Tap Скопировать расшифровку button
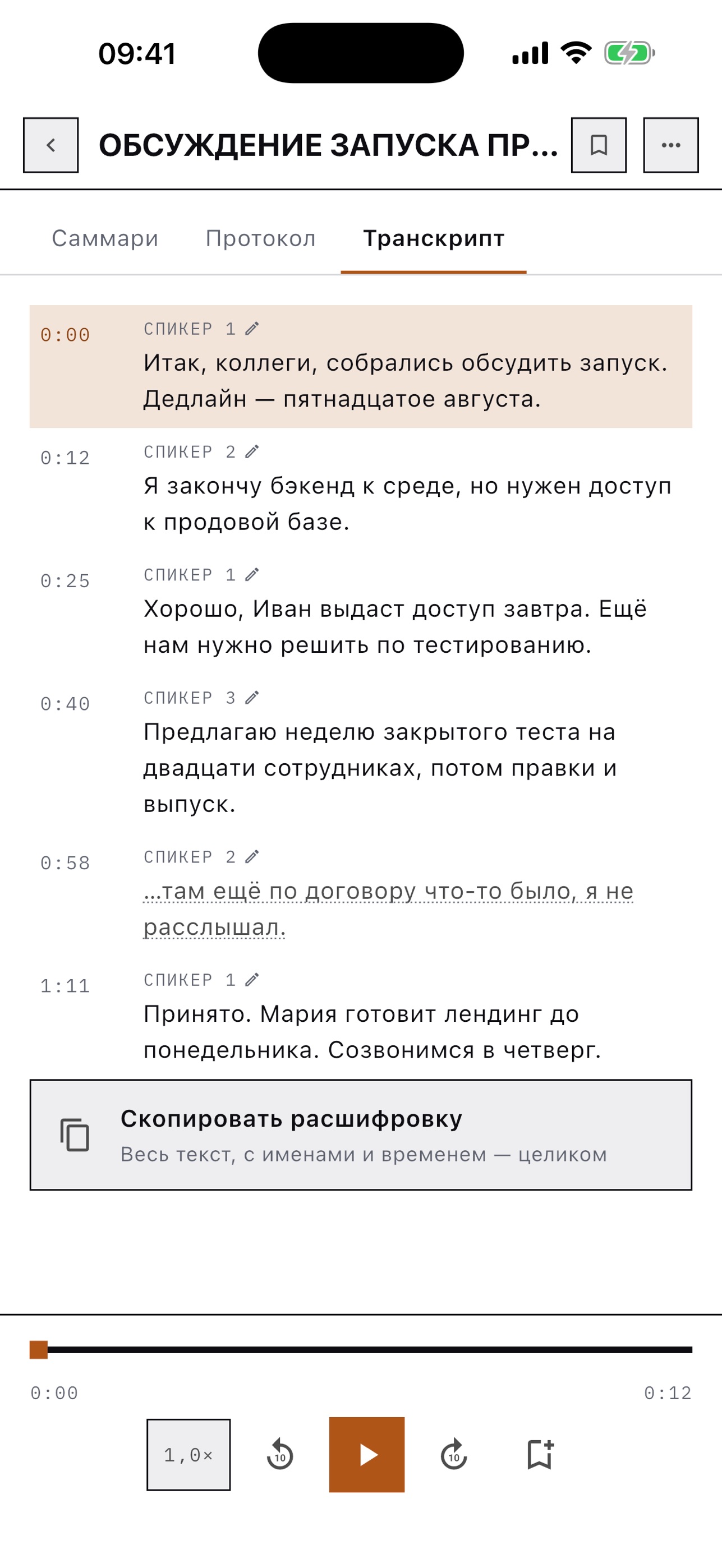Viewport: 722px width, 1568px height. click(x=361, y=1135)
